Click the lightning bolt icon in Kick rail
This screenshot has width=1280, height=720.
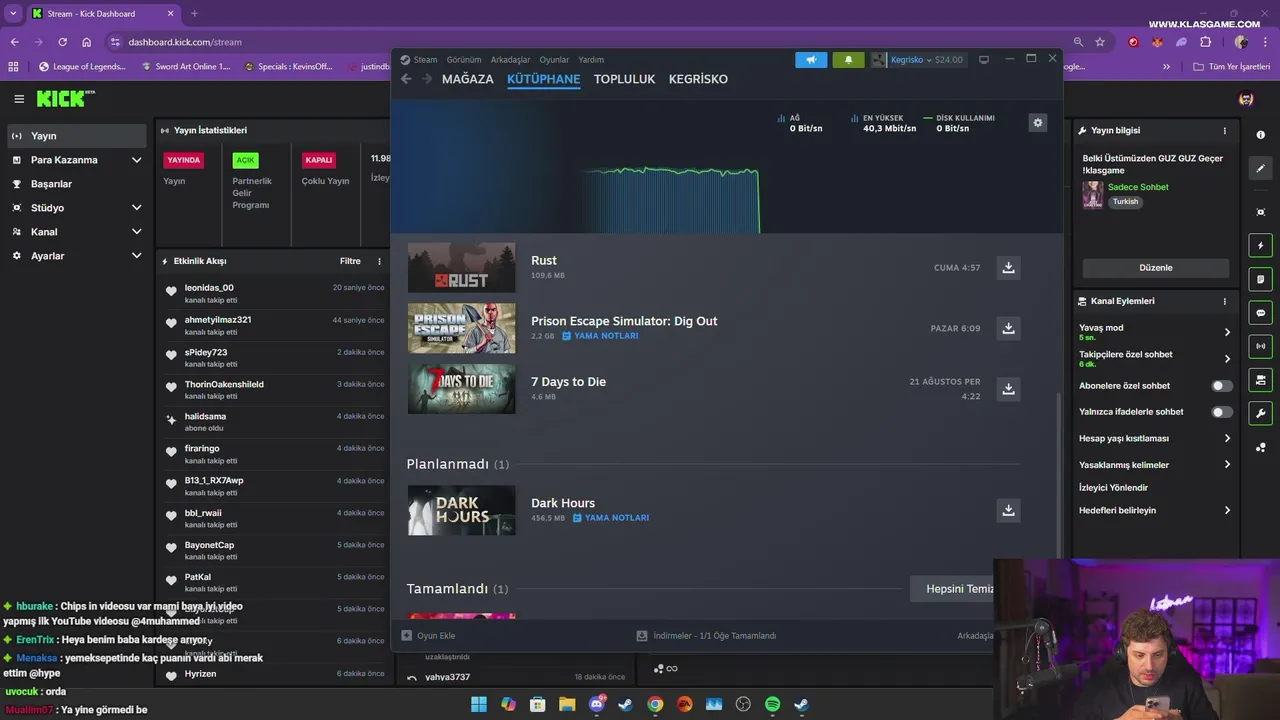point(1260,245)
